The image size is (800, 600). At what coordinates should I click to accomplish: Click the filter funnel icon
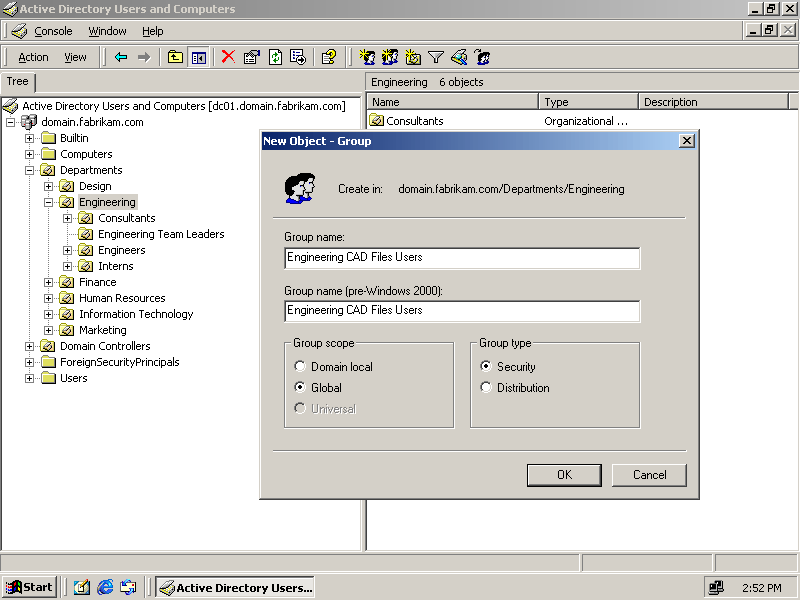436,57
